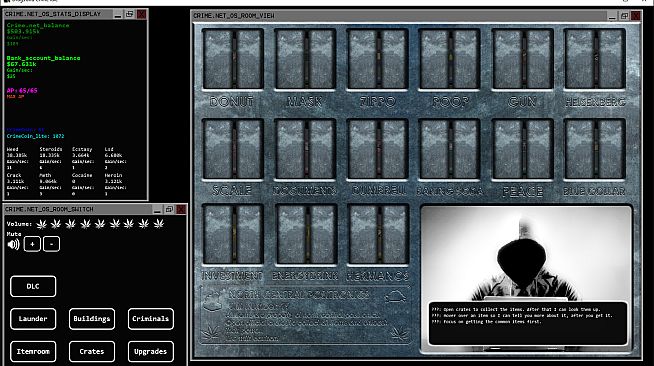Screen dimensions: 654x366
Task: Open the HEISENBERG item locker
Action: (594, 59)
